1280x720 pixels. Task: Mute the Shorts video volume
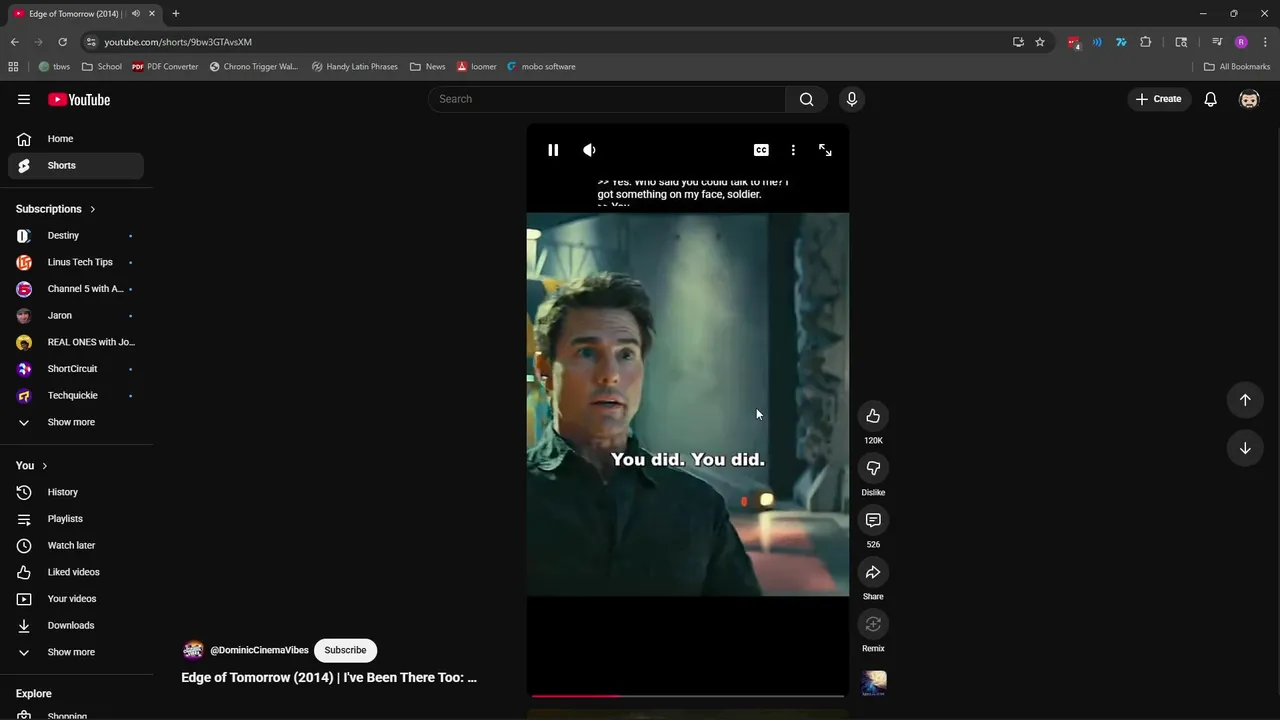[589, 150]
